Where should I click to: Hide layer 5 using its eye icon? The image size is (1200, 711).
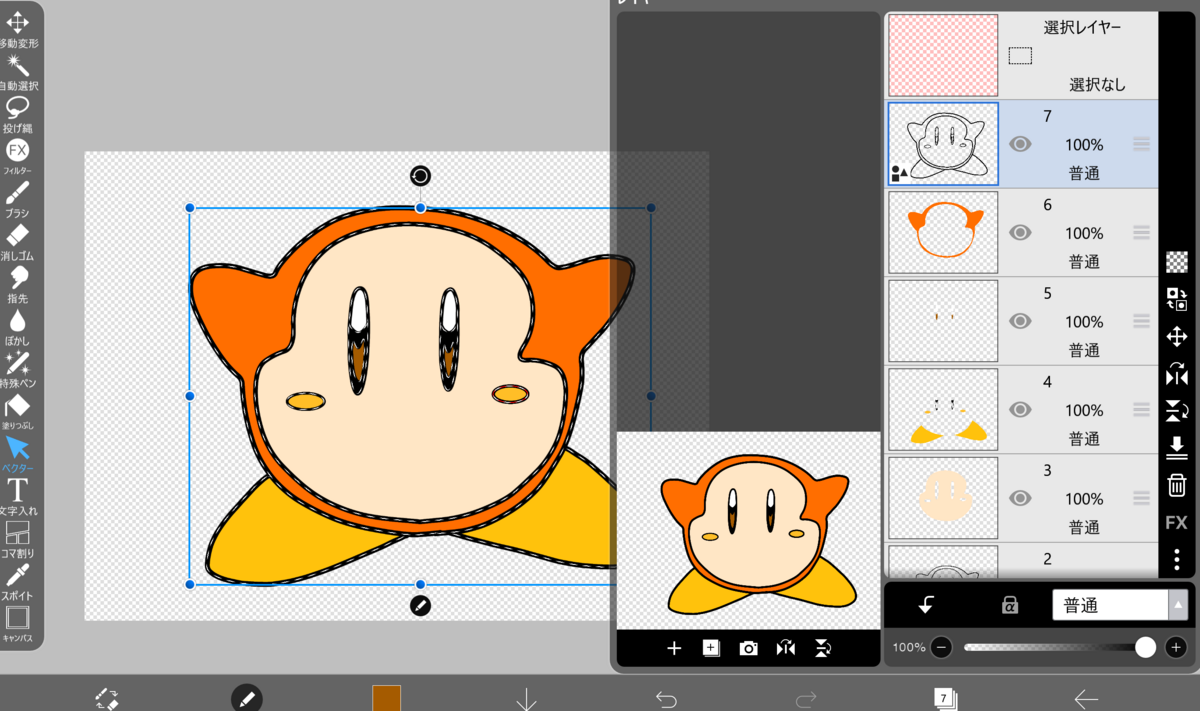click(1020, 321)
